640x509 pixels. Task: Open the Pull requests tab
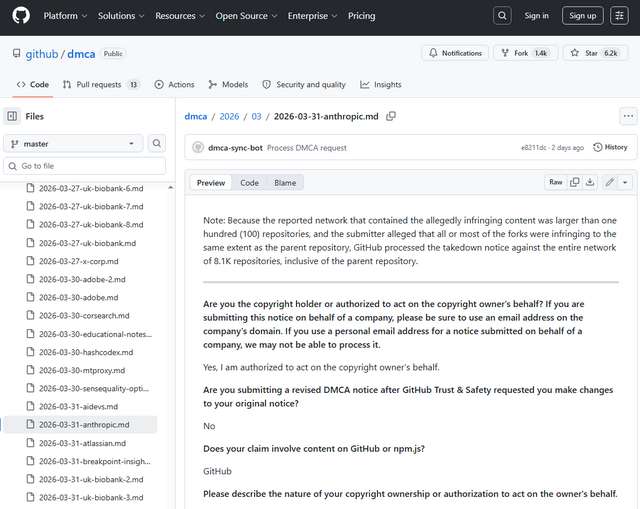[101, 84]
